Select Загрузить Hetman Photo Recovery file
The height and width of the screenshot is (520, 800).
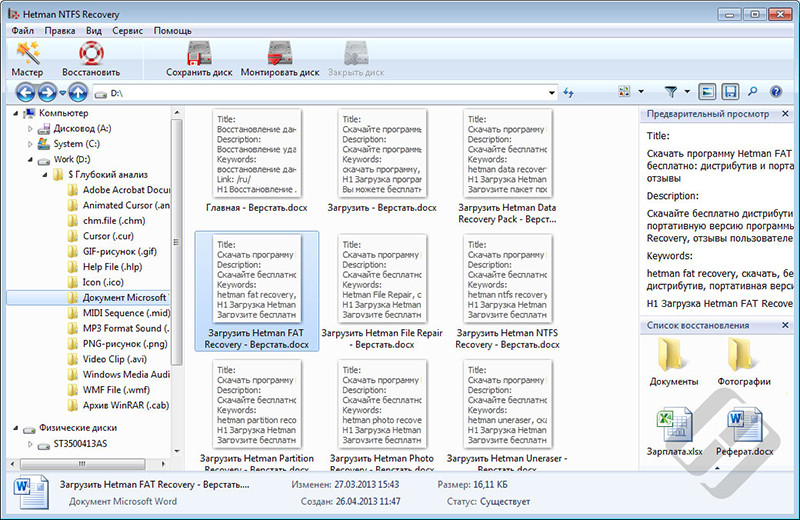(382, 415)
